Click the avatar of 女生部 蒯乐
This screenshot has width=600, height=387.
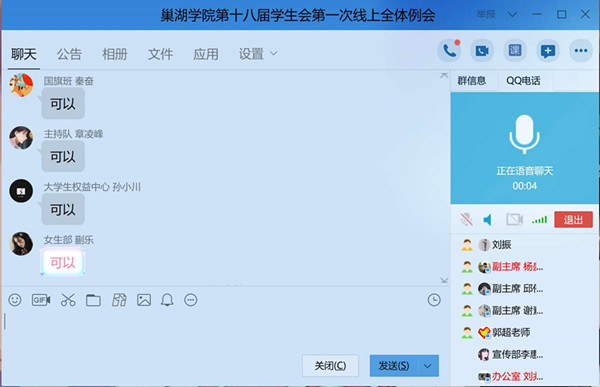click(x=21, y=243)
